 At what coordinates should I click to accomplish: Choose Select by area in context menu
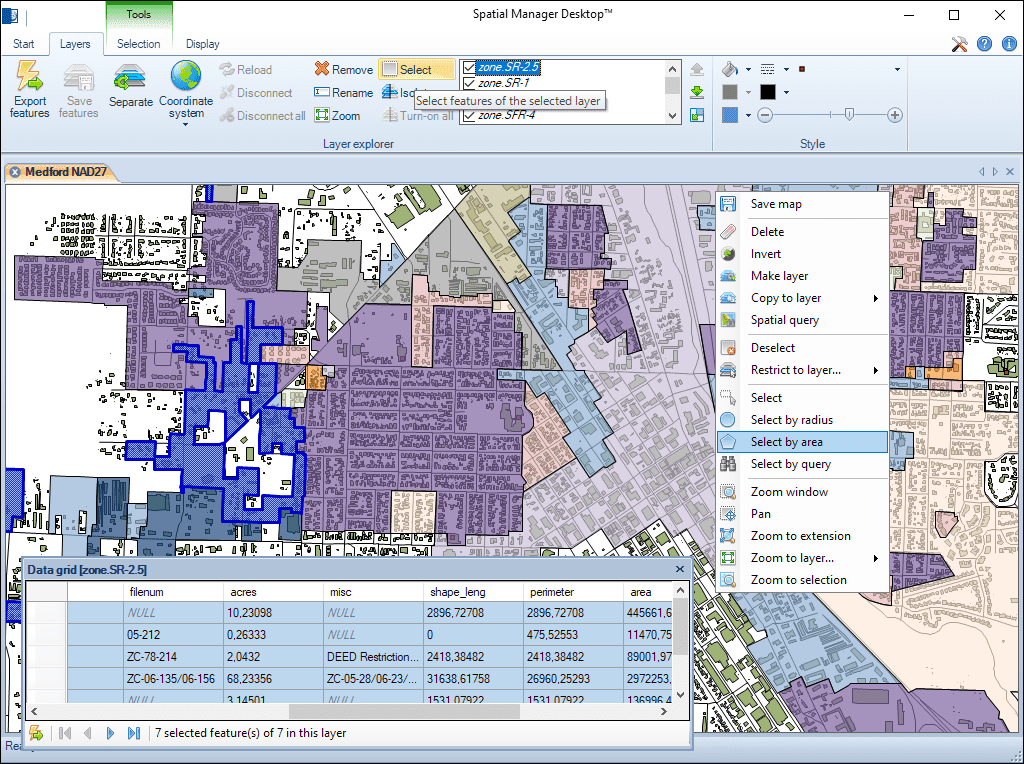pos(802,442)
